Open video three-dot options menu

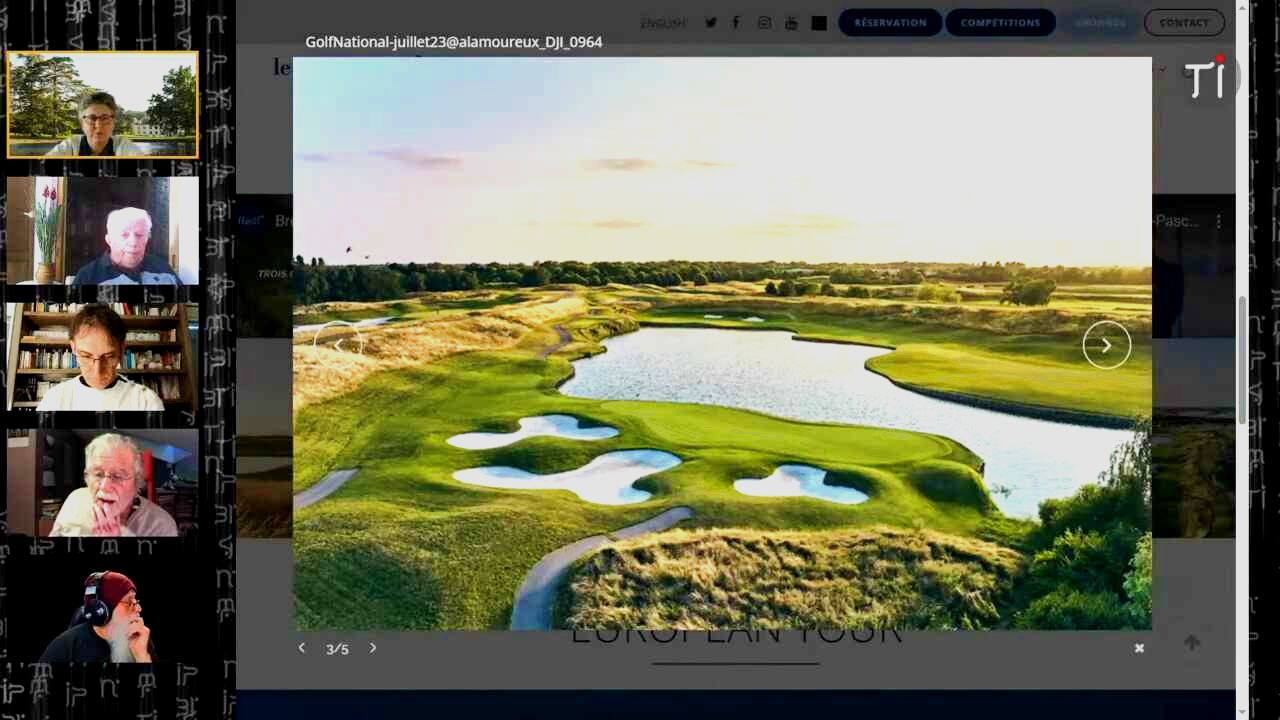pos(1218,222)
